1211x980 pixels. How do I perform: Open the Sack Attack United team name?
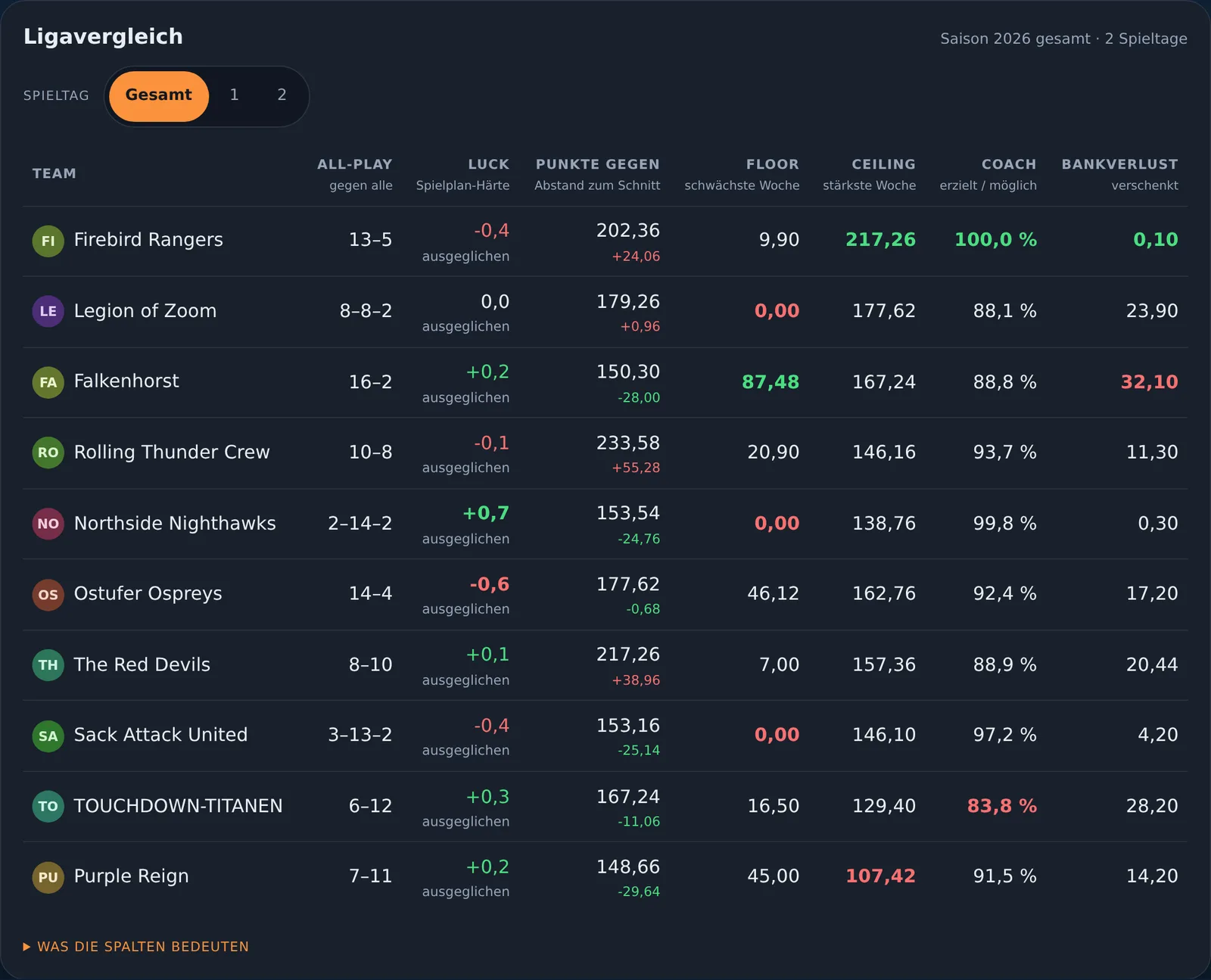pos(160,735)
